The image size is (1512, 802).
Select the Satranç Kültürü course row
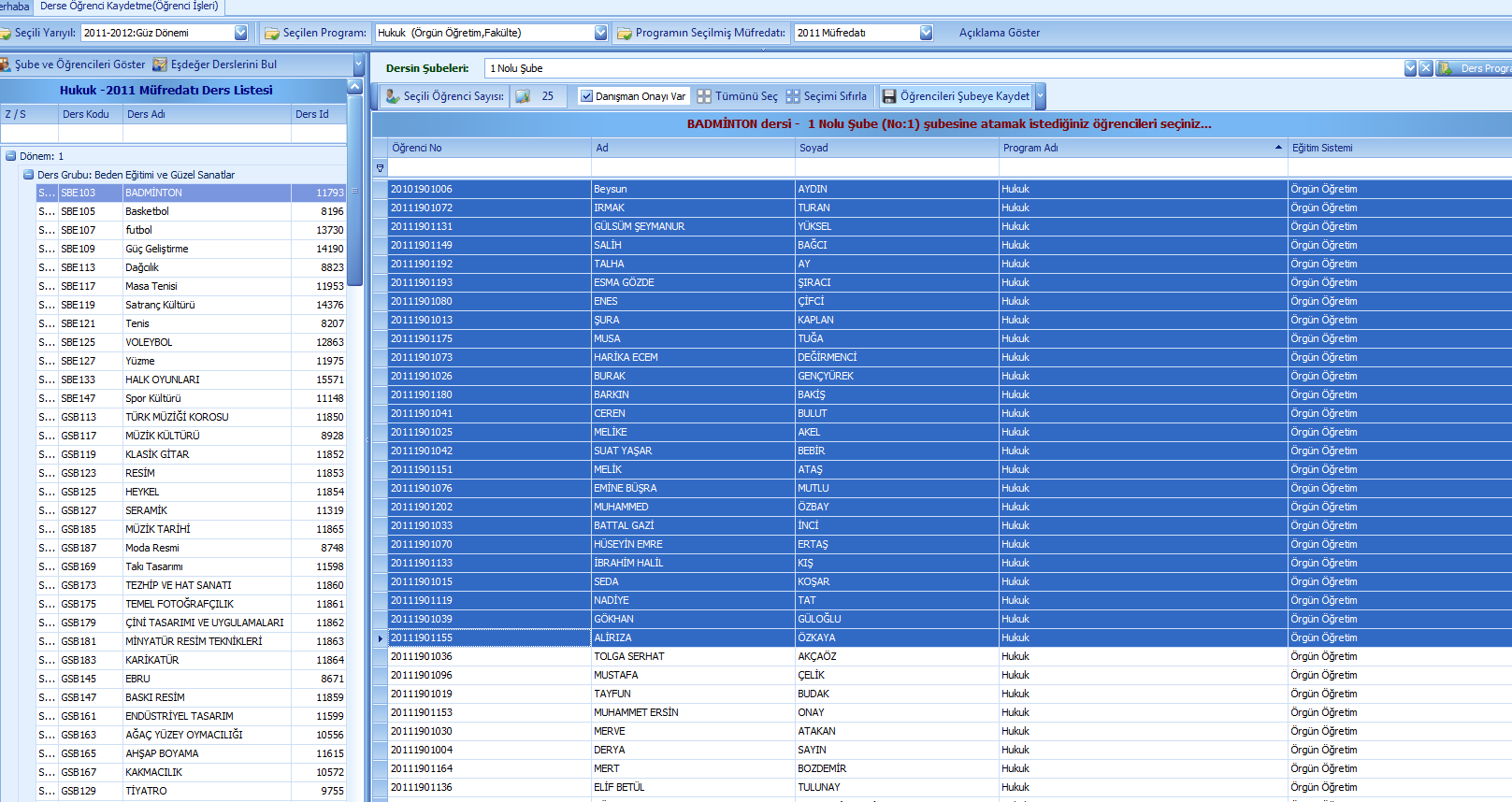point(192,305)
